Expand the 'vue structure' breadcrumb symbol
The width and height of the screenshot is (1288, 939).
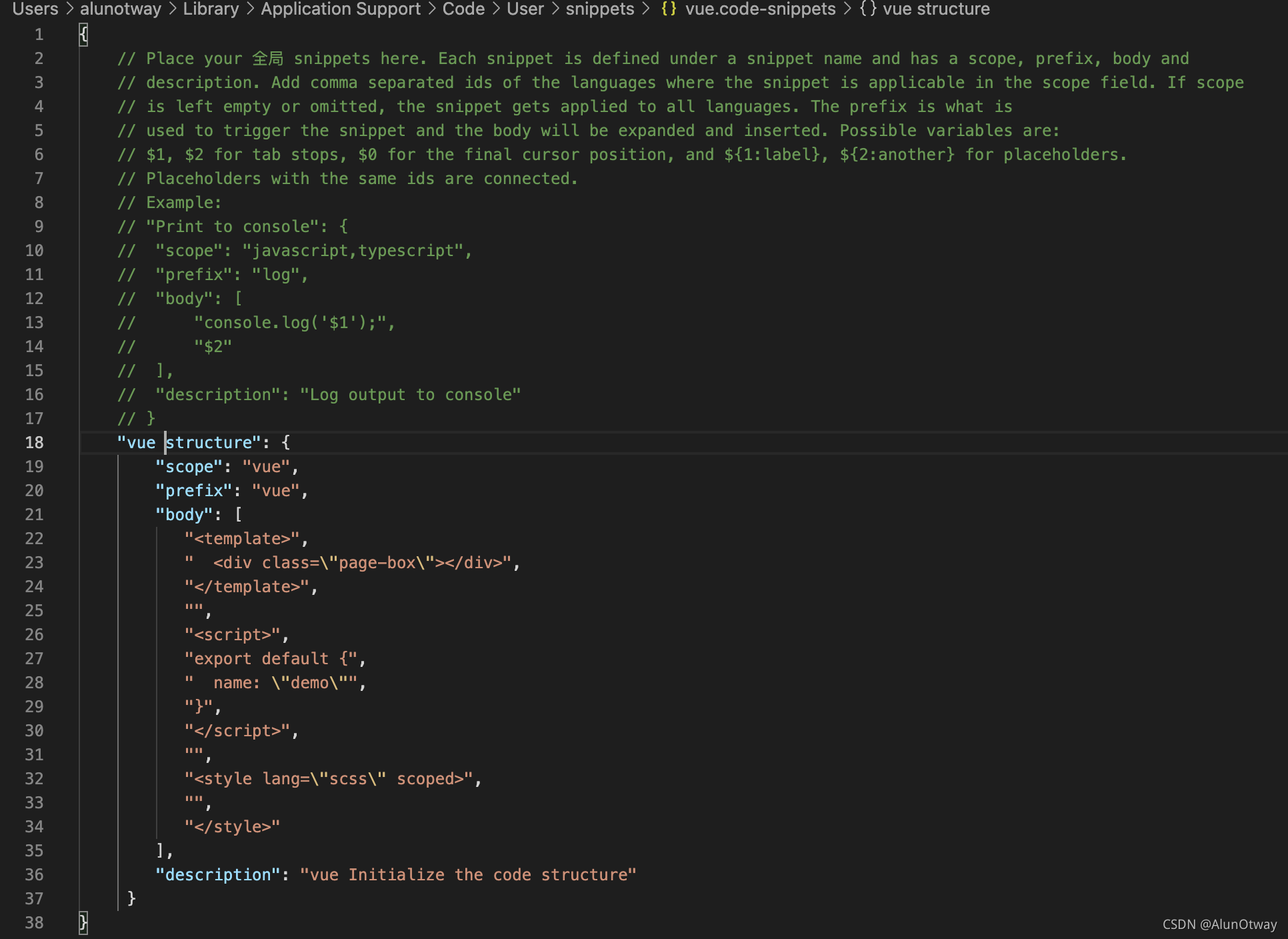click(x=936, y=9)
